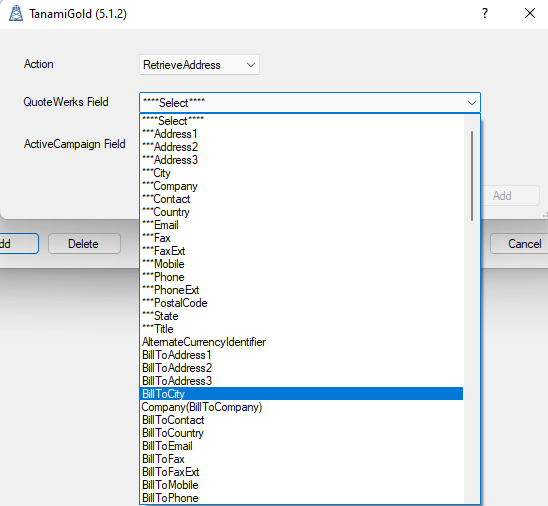548x506 pixels.
Task: Choose BillToContact in the list
Action: pyautogui.click(x=301, y=420)
